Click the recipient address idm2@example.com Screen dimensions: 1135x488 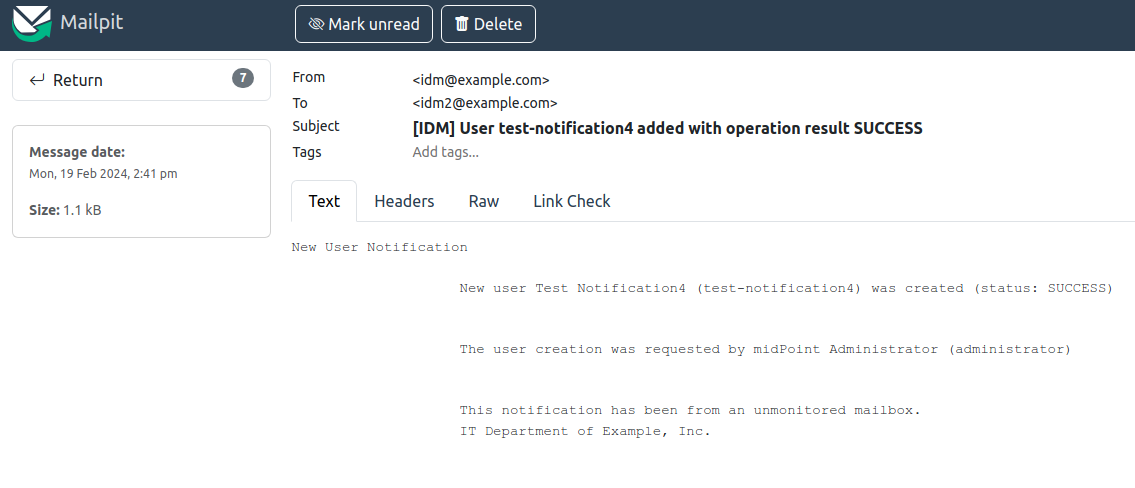click(x=485, y=103)
